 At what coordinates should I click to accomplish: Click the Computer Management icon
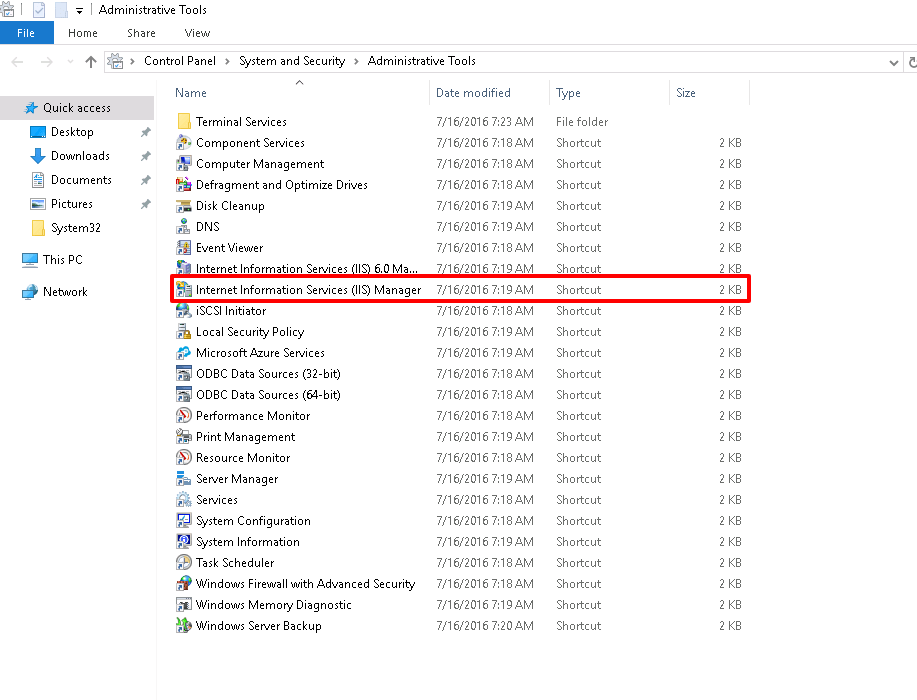[x=184, y=164]
